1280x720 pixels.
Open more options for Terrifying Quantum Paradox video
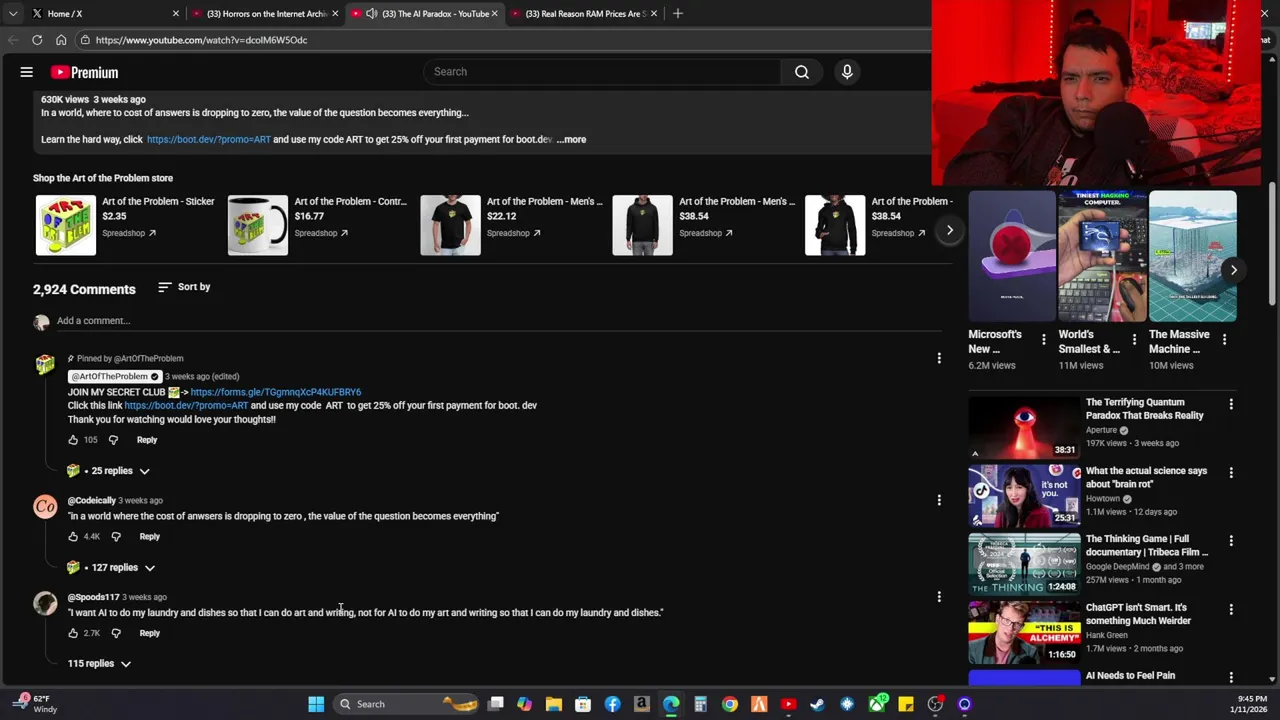(x=1231, y=404)
